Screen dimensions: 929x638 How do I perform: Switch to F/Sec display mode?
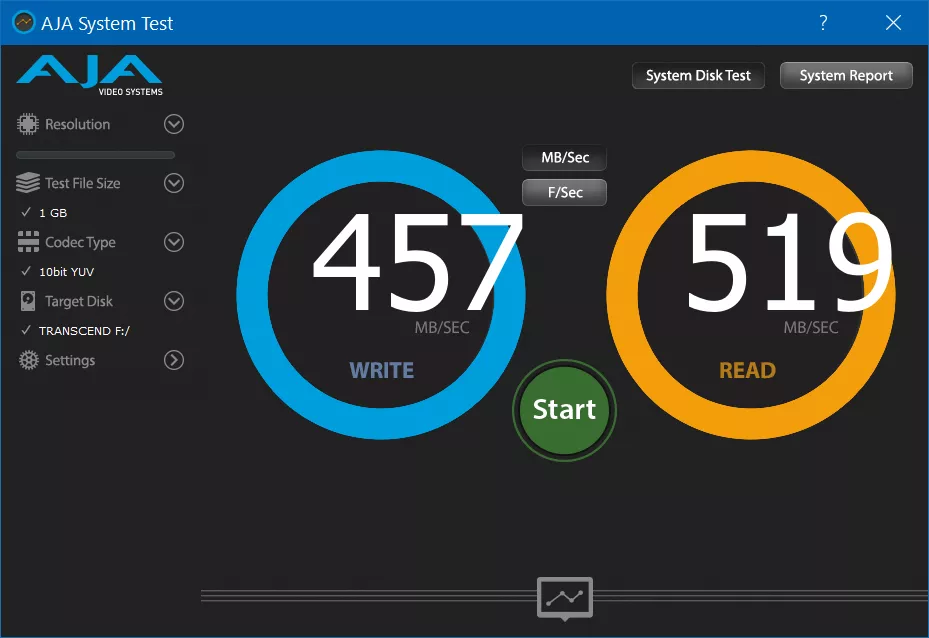click(x=565, y=193)
